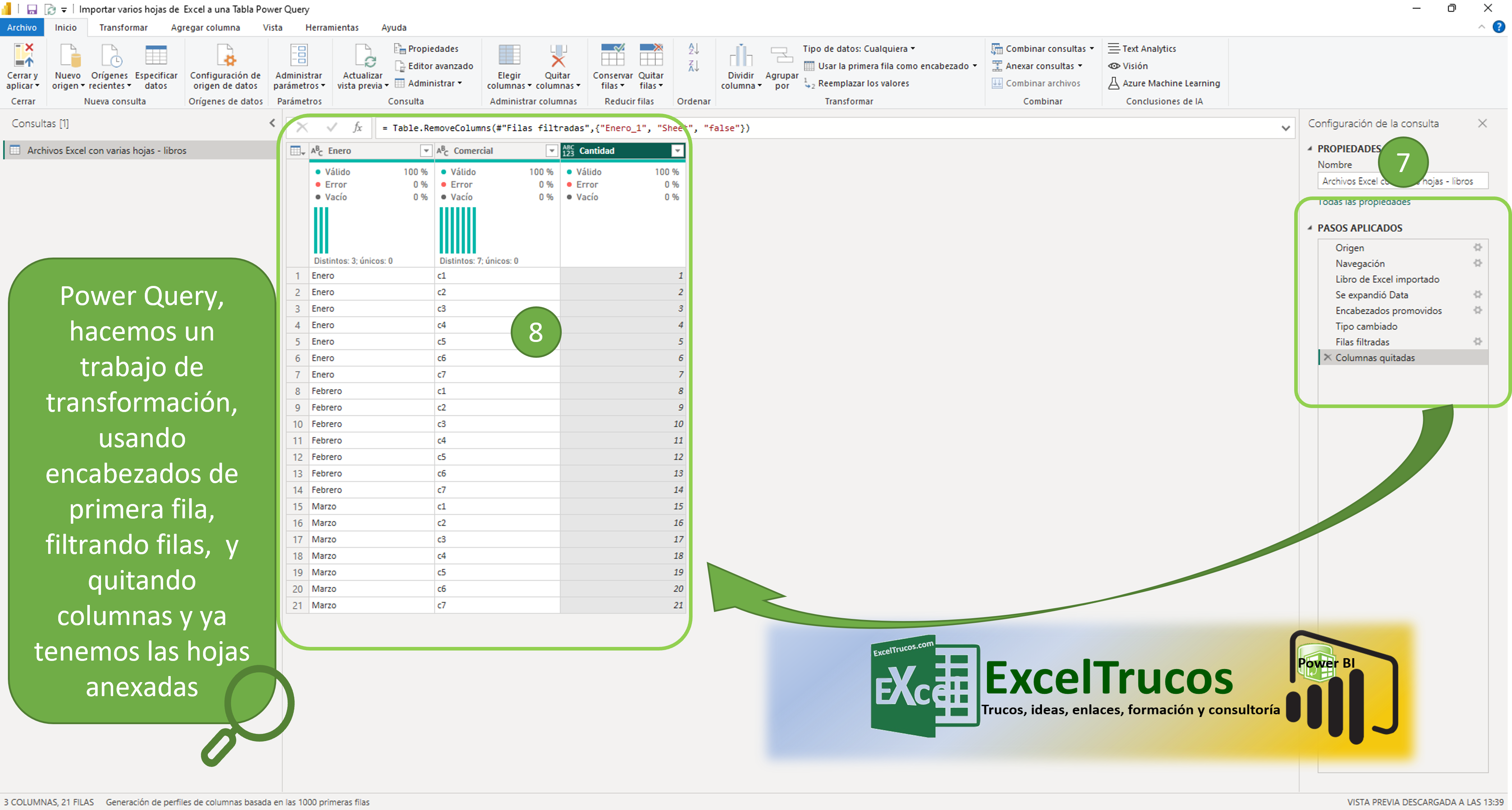Open the Enero column filter dropdown
This screenshot has height=810, width=1512.
coord(426,151)
